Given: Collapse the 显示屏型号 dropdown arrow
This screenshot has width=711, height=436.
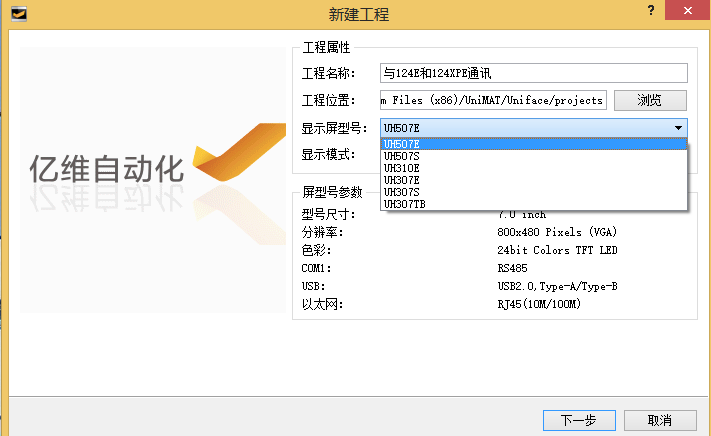Looking at the screenshot, I should [678, 128].
